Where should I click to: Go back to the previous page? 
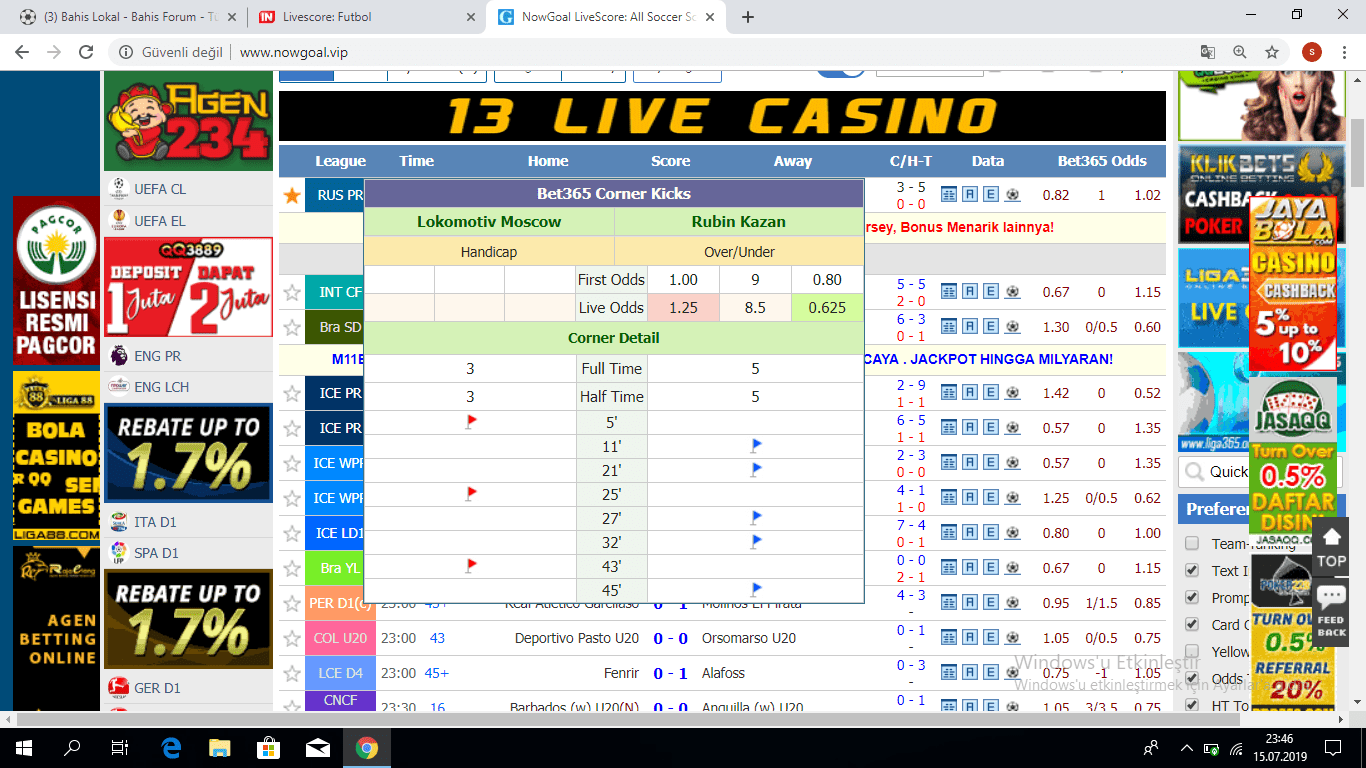[x=24, y=52]
